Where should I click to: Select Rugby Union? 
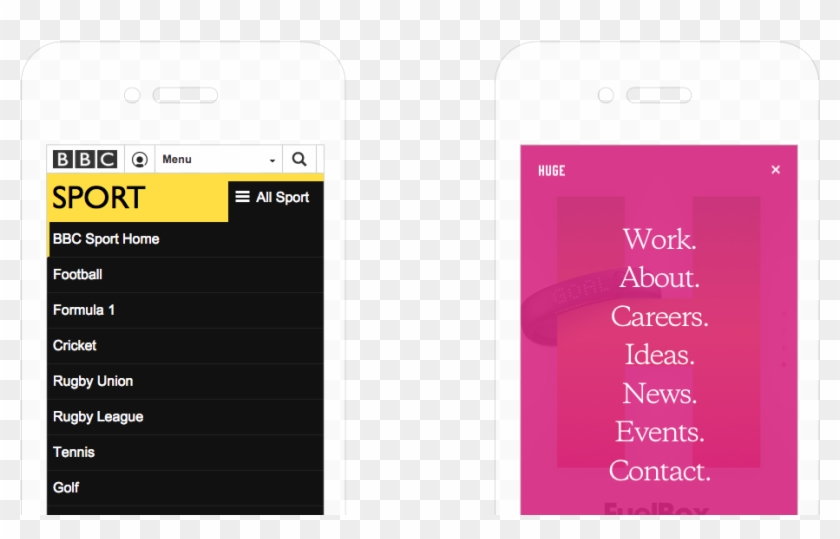click(93, 381)
